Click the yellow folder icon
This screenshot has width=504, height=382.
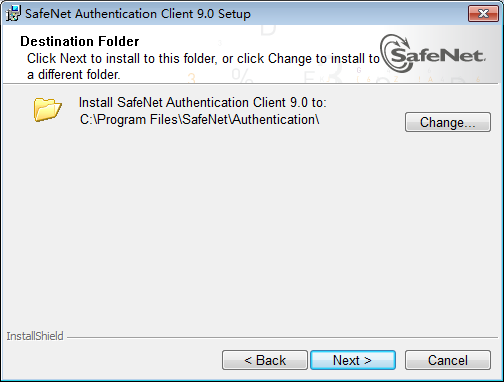click(48, 109)
